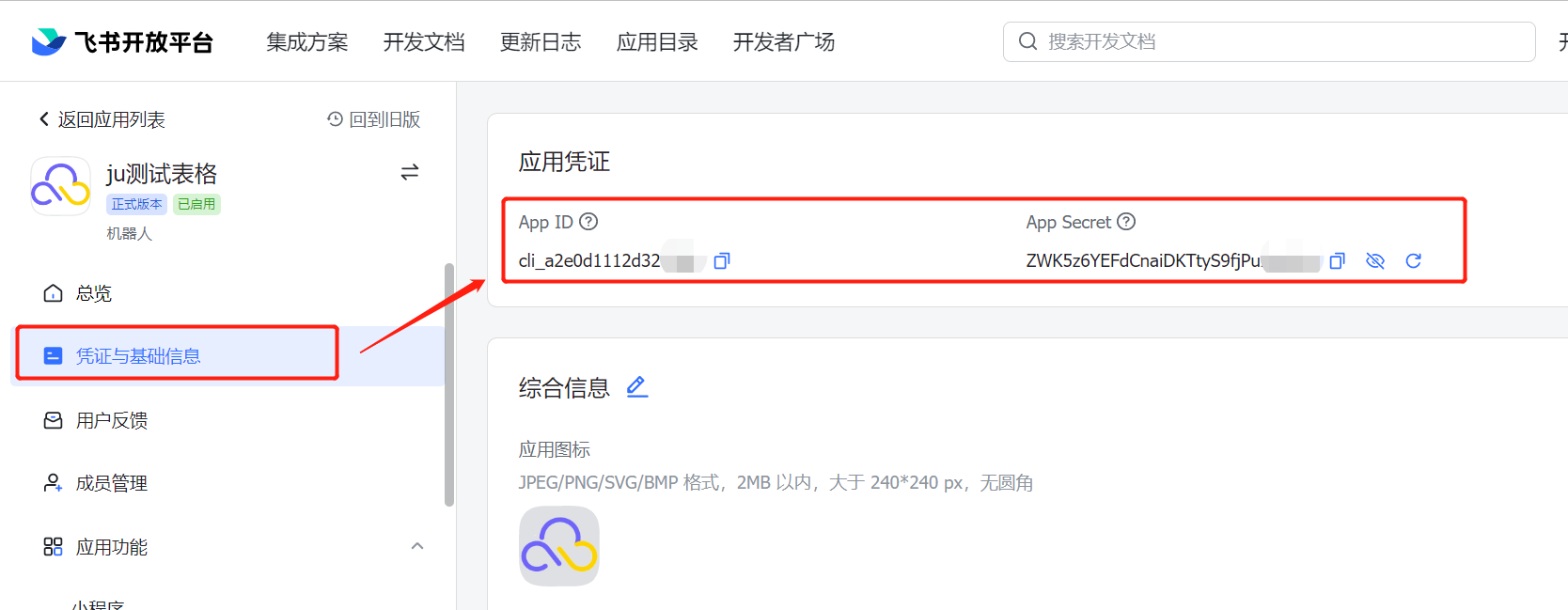The width and height of the screenshot is (1568, 610).
Task: Click the 总览 home icon
Action: (54, 293)
